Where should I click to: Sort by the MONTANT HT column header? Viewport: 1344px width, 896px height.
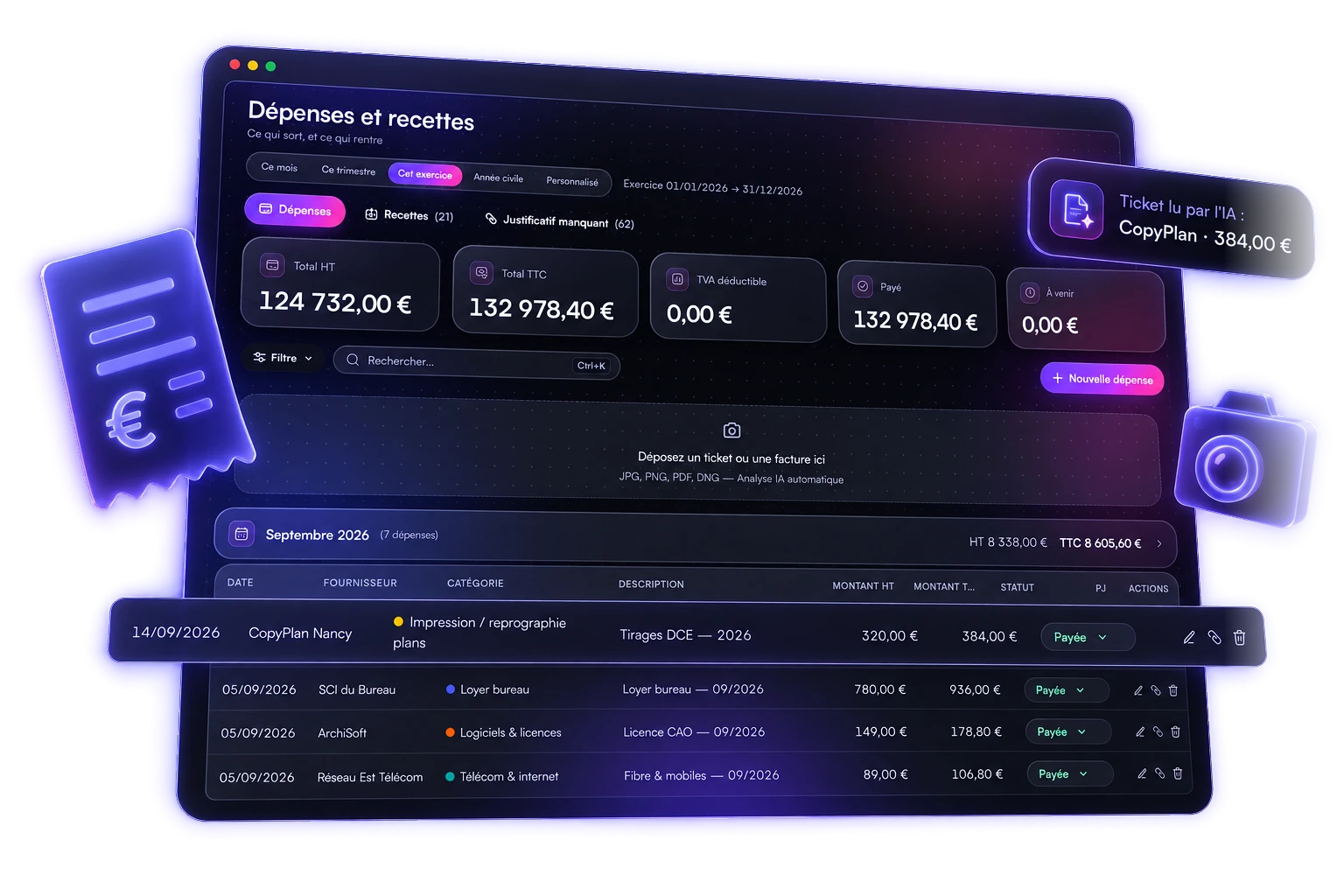(863, 585)
